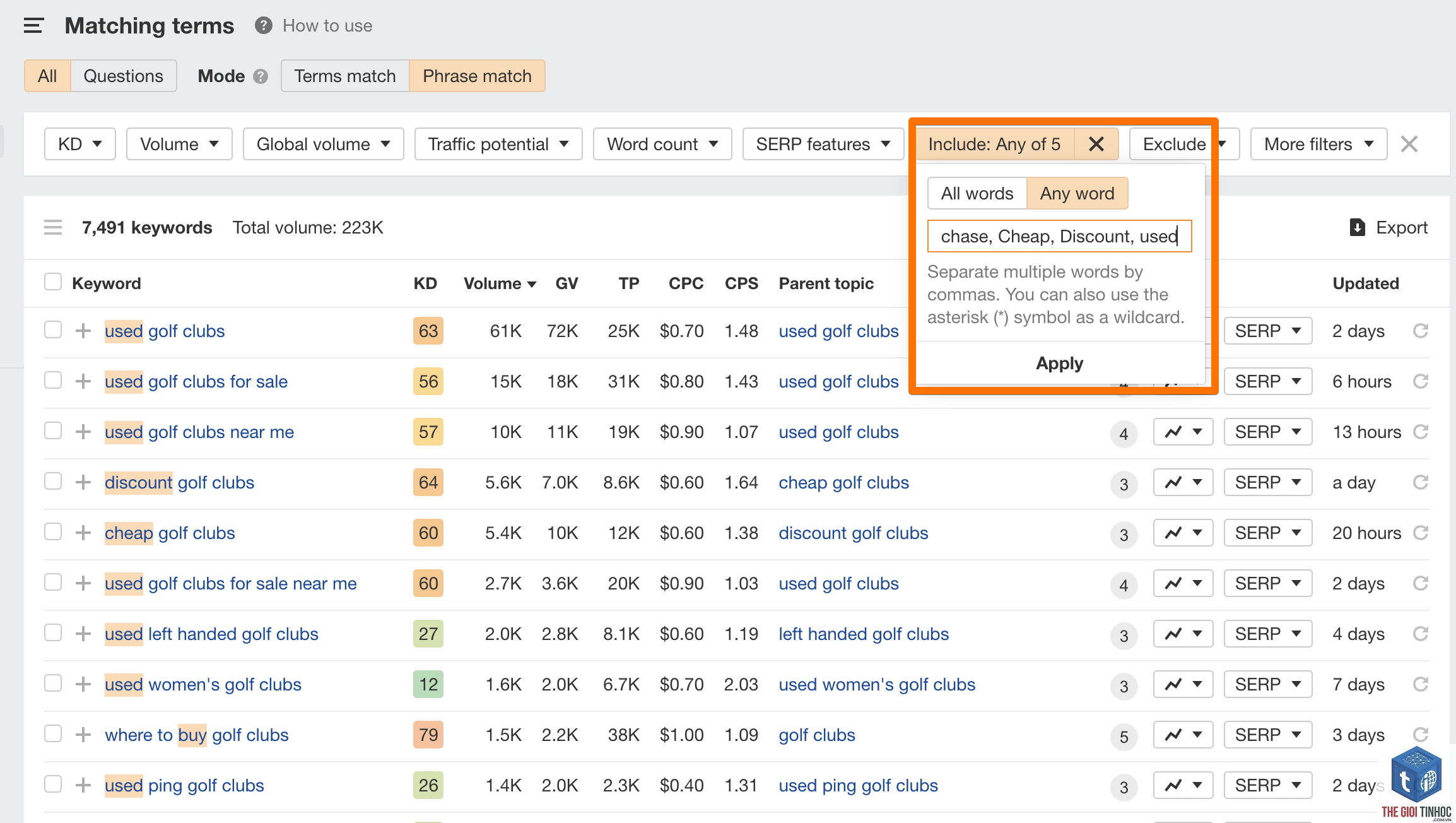Open the Global volume filter dropdown
The width and height of the screenshot is (1456, 823).
coord(323,144)
